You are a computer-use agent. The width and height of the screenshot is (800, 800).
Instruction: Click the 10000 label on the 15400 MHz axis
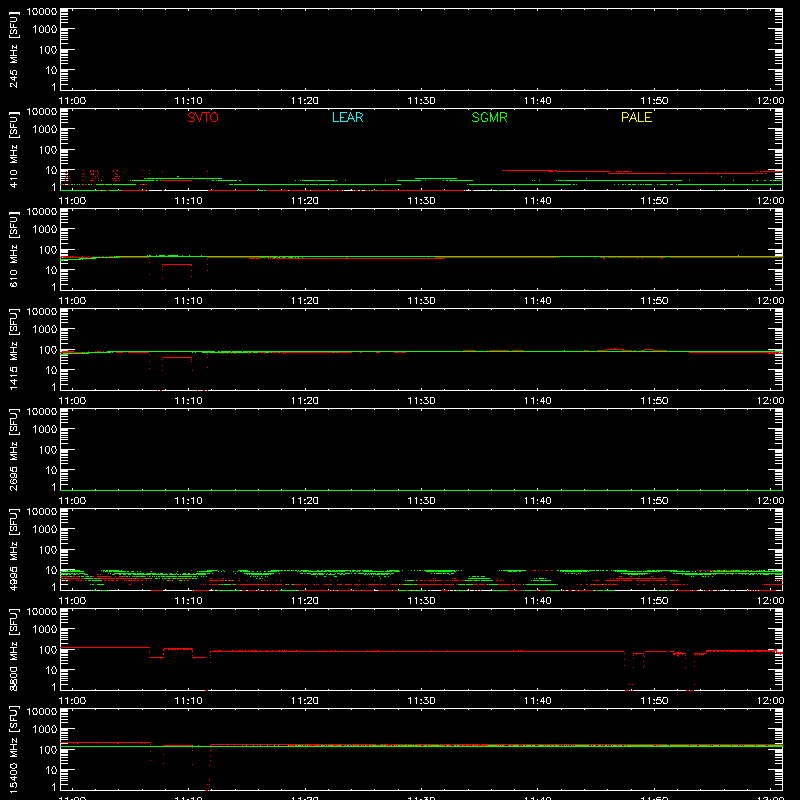[42, 712]
